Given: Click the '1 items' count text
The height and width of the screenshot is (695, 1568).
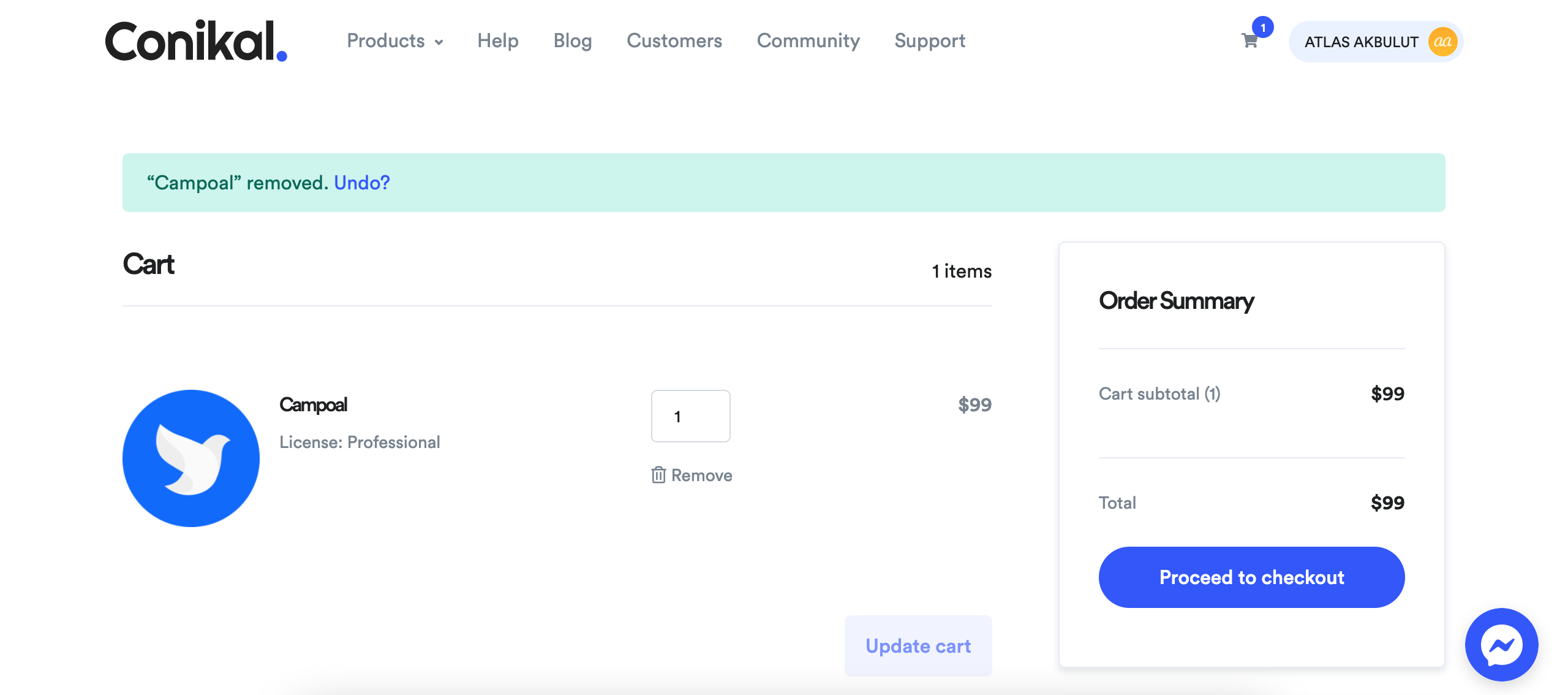Looking at the screenshot, I should click(x=962, y=272).
